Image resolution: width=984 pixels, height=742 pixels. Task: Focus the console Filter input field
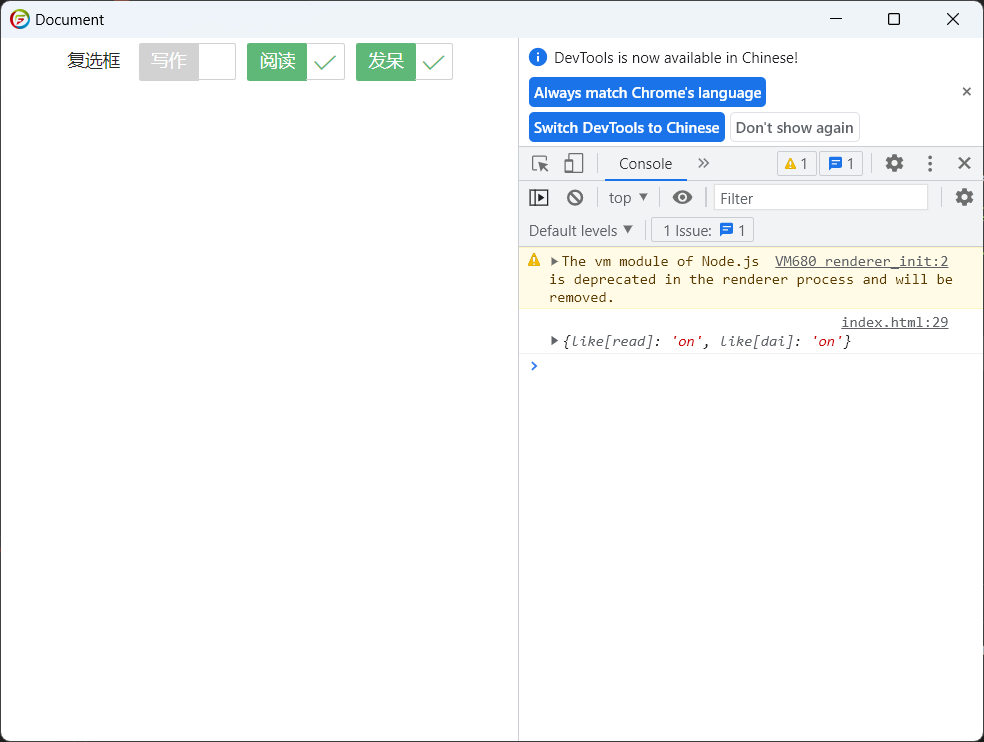click(x=820, y=198)
